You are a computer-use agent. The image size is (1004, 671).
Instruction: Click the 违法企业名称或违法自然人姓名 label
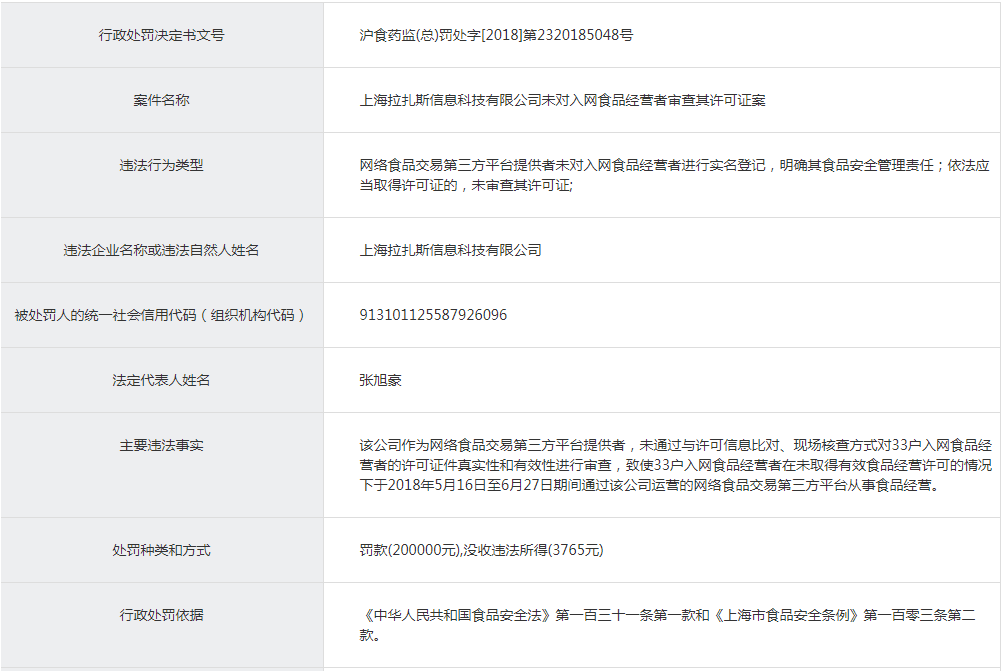click(x=161, y=250)
